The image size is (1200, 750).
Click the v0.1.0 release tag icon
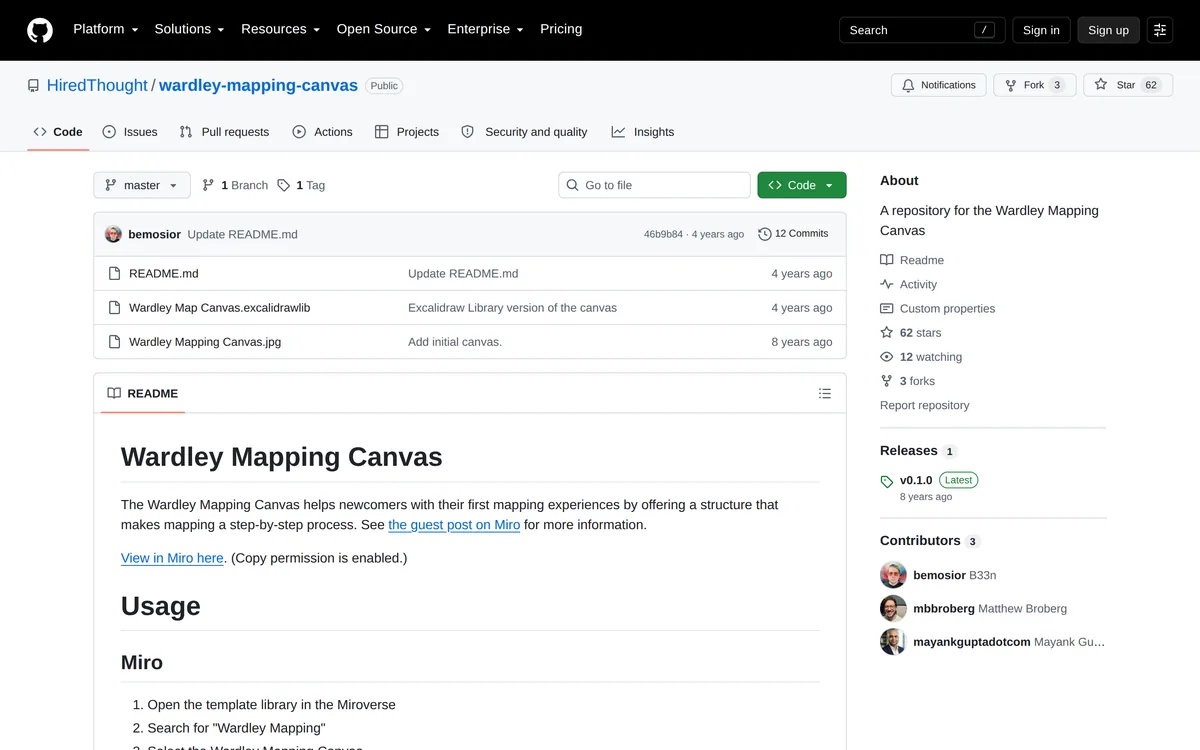(887, 481)
